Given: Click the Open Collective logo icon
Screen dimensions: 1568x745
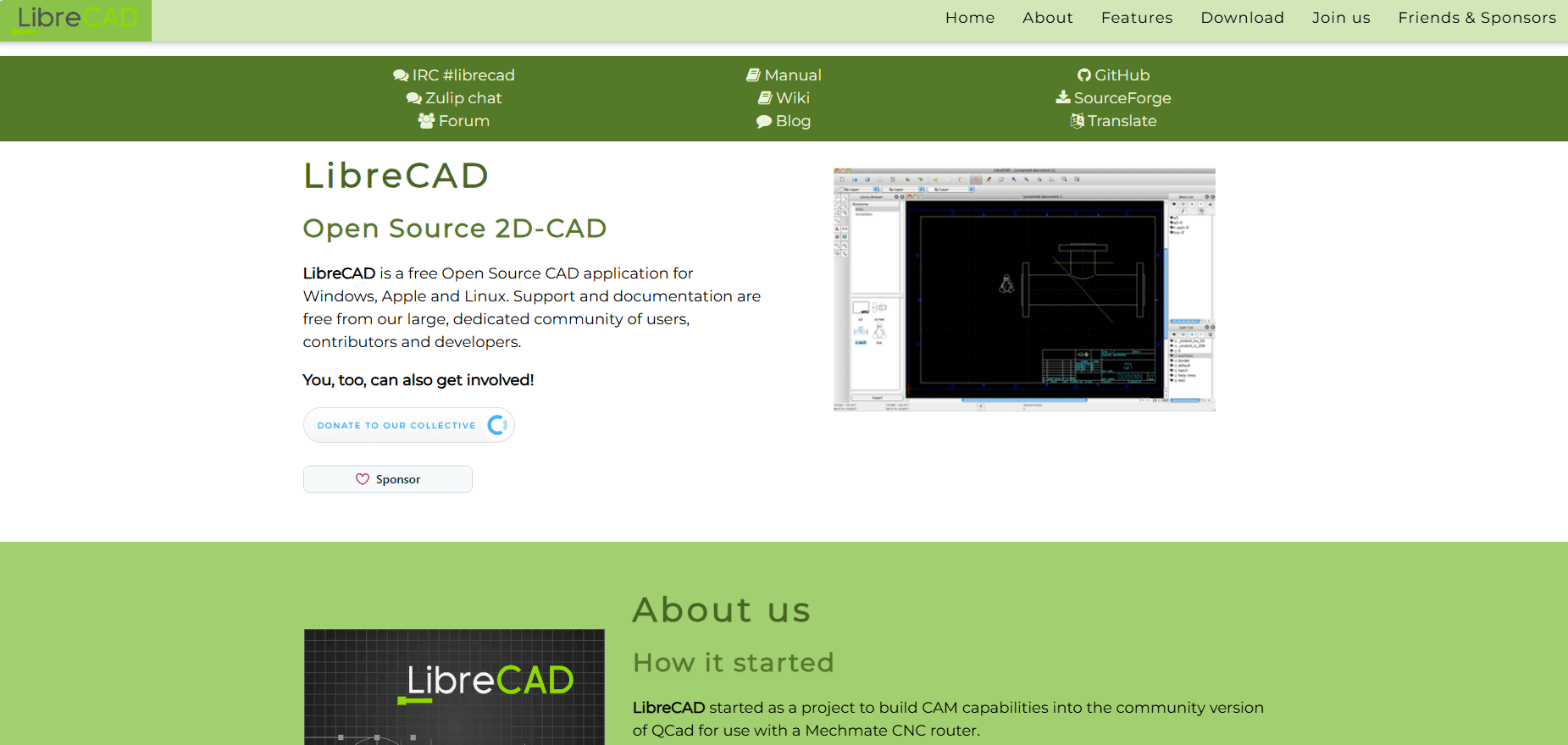Looking at the screenshot, I should coord(497,425).
